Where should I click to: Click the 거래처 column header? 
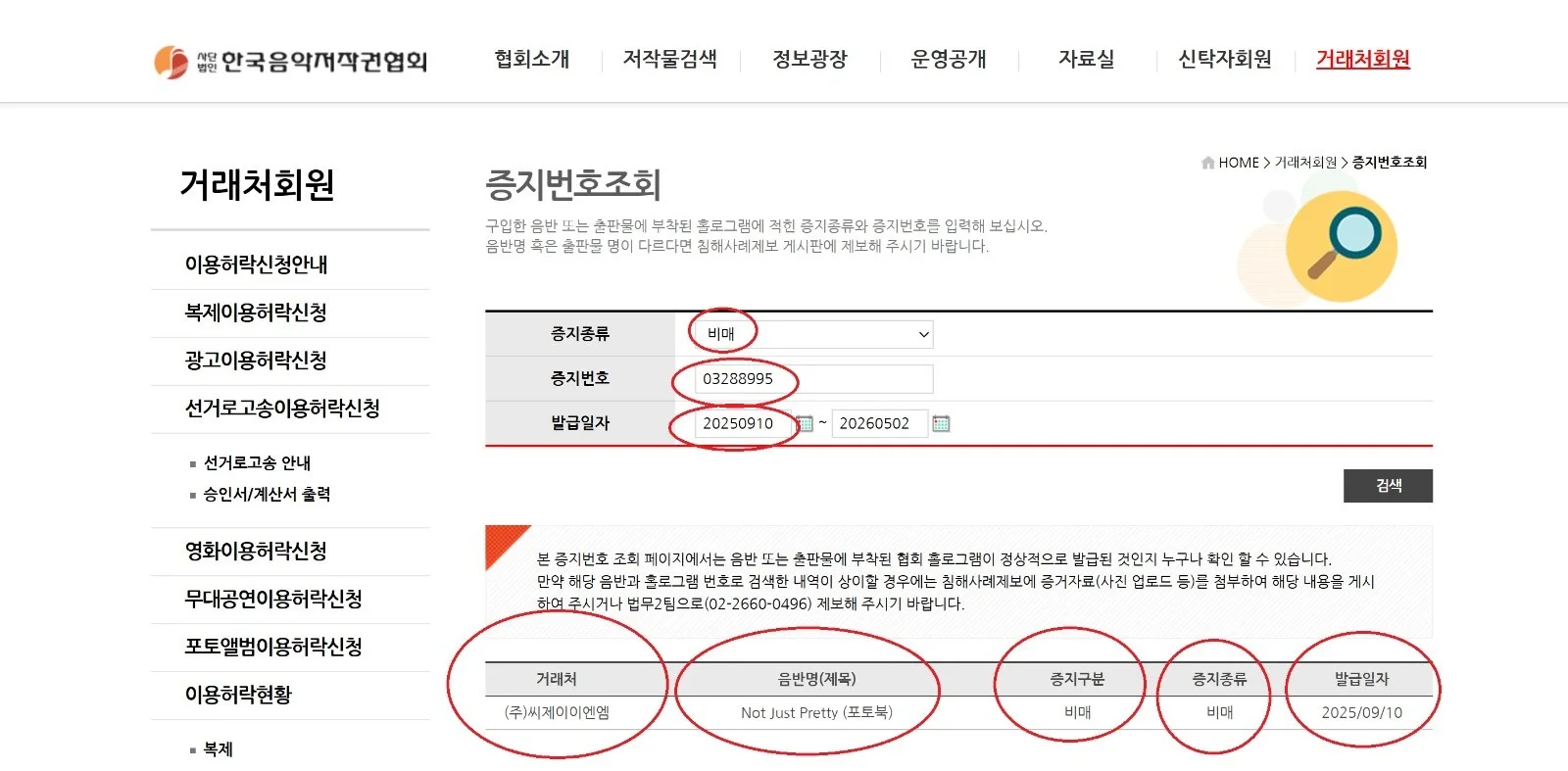click(x=557, y=679)
